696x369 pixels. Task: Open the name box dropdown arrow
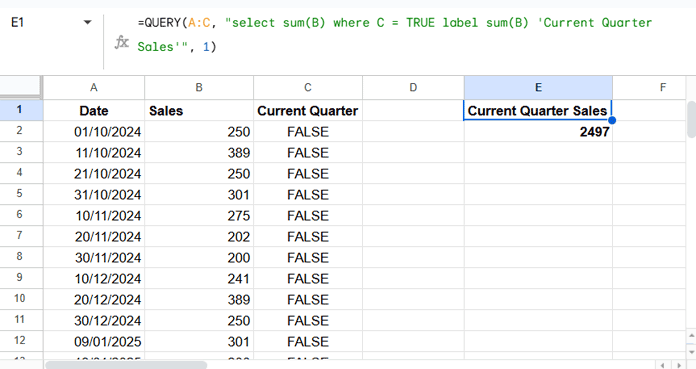pyautogui.click(x=87, y=22)
